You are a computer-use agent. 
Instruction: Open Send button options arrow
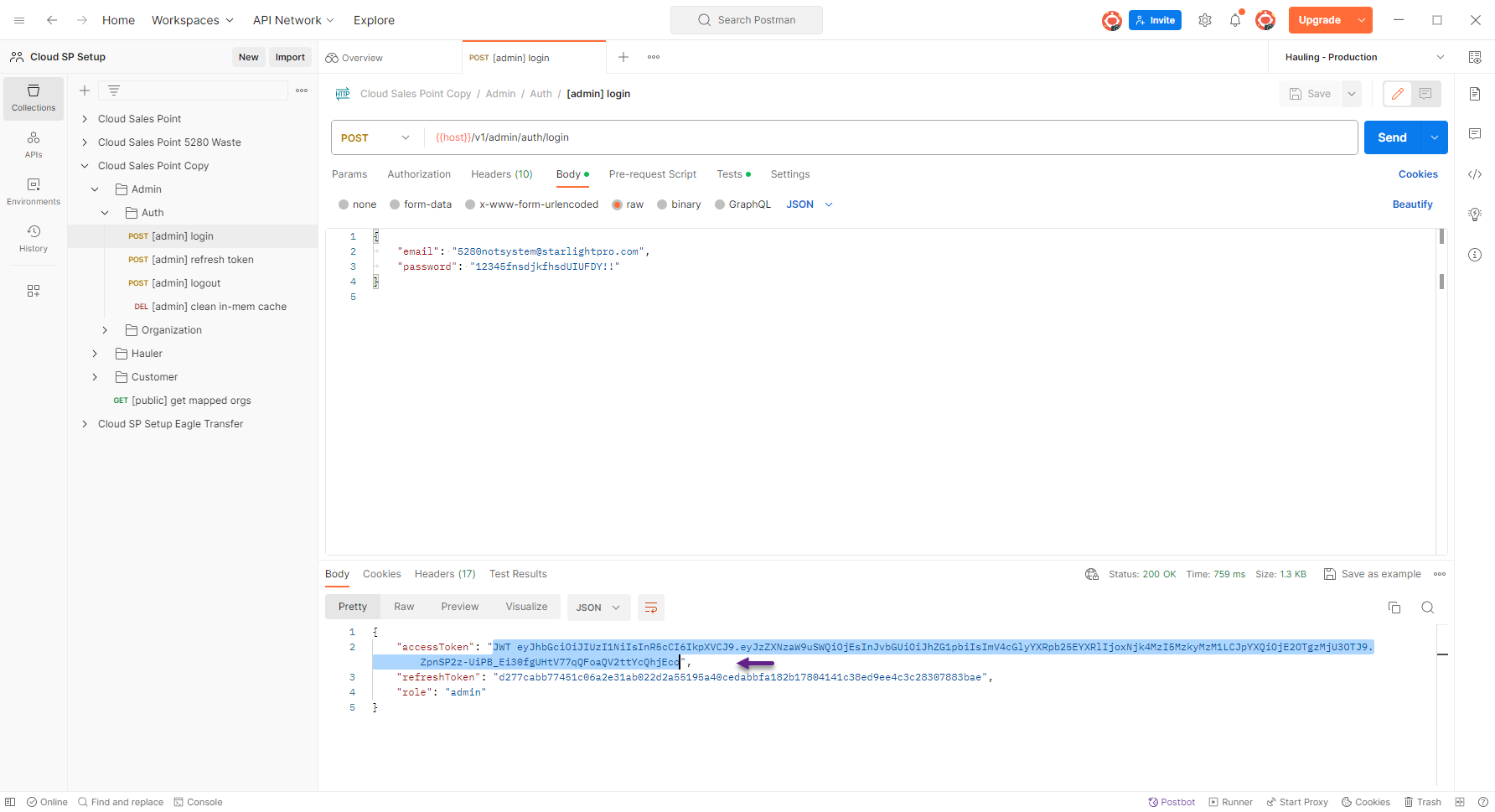1435,137
